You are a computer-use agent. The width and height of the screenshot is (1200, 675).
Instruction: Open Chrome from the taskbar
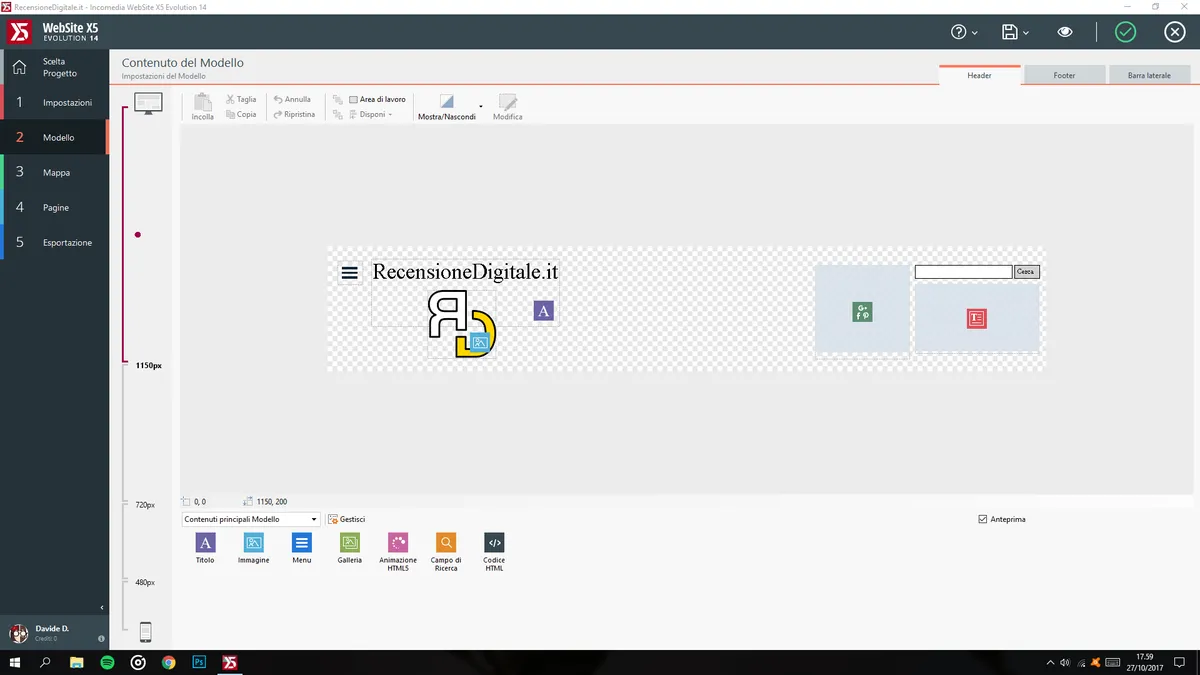click(168, 662)
